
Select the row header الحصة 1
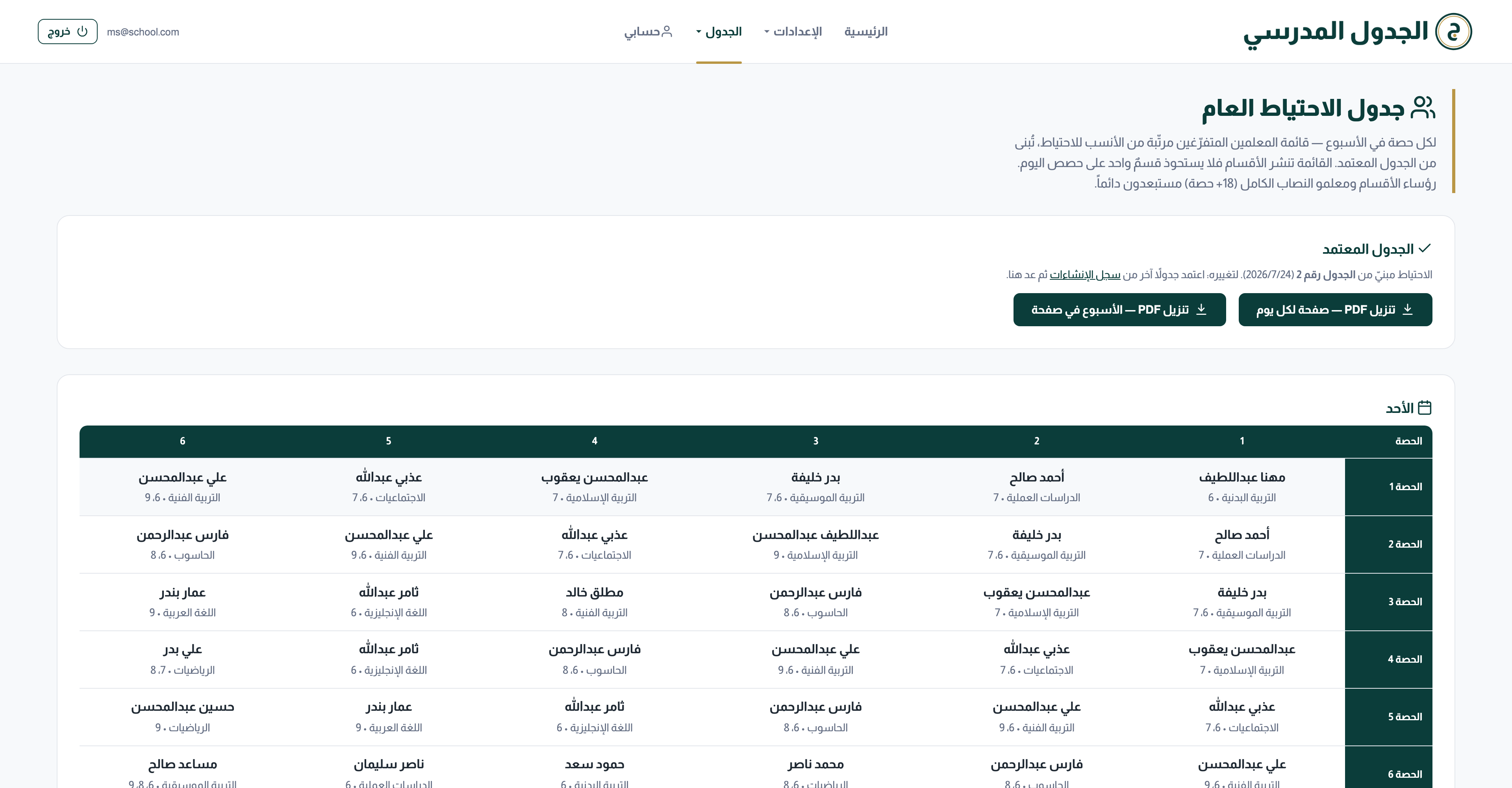(1388, 487)
